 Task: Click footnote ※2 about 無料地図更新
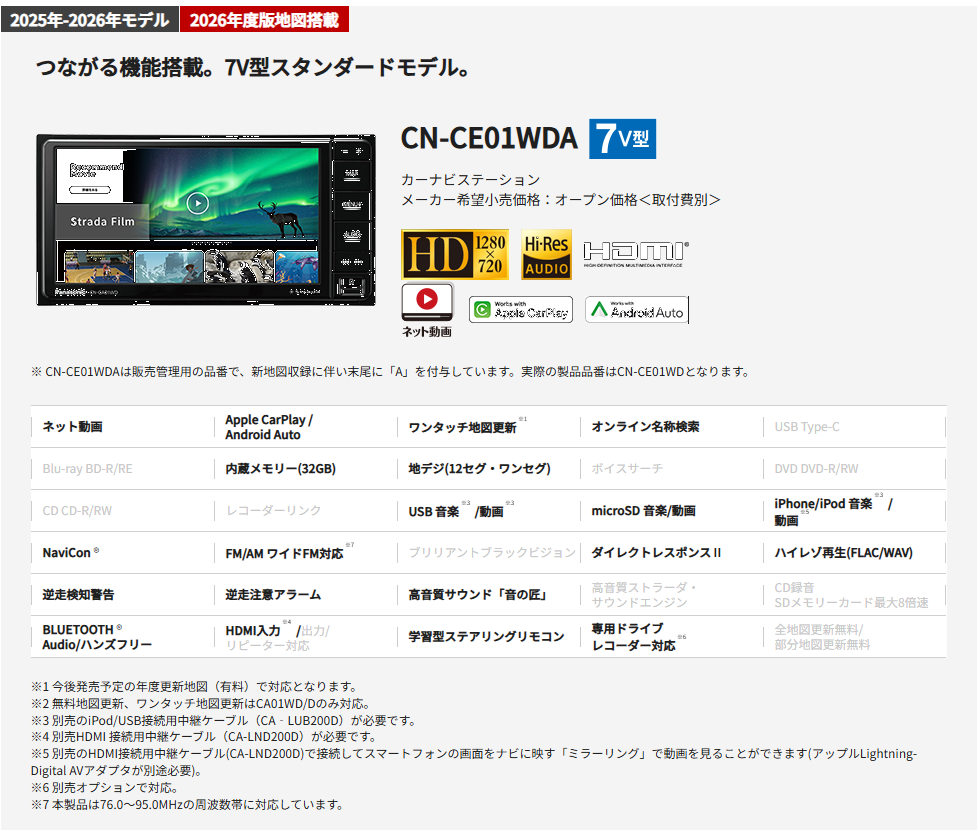coord(202,704)
